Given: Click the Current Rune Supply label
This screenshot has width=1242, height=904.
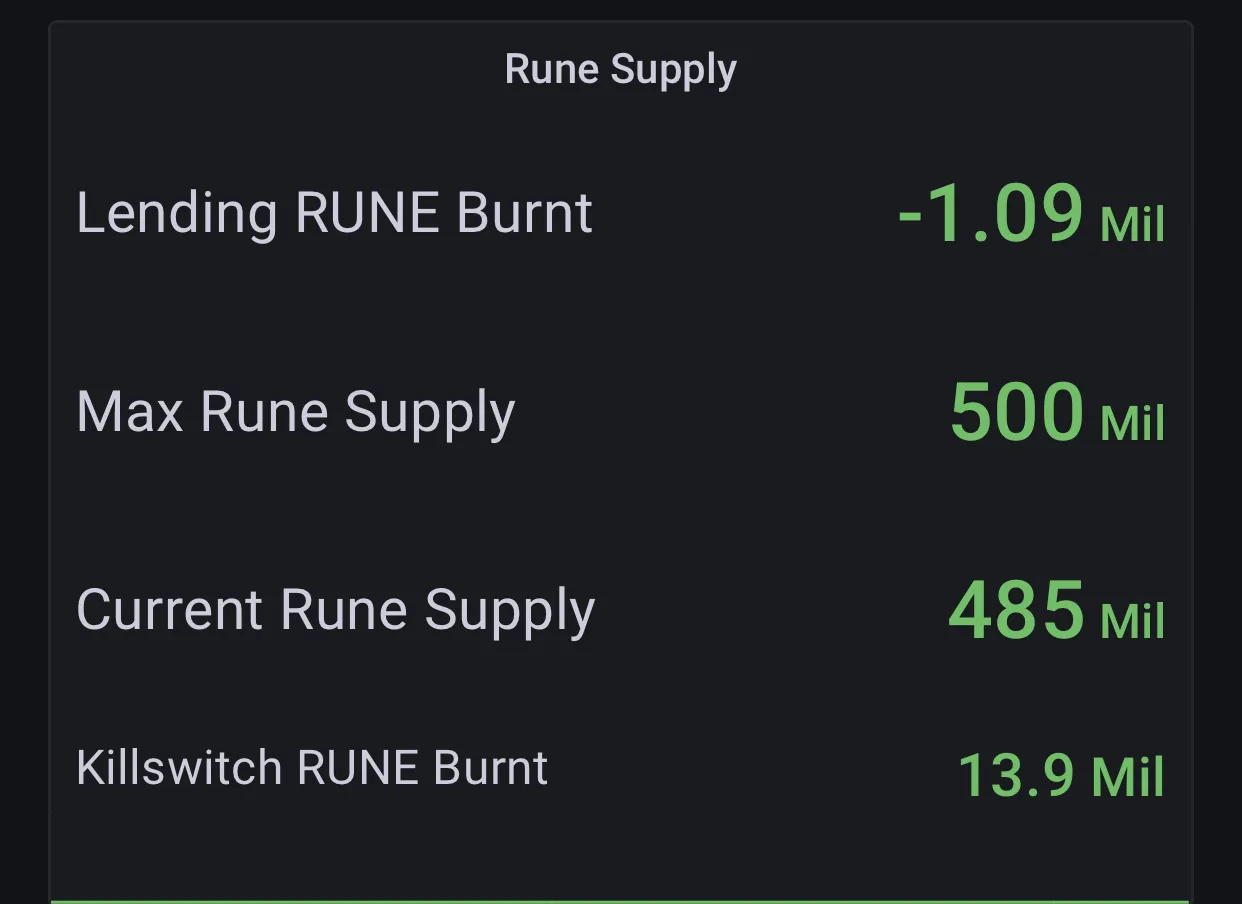Looking at the screenshot, I should point(335,610).
